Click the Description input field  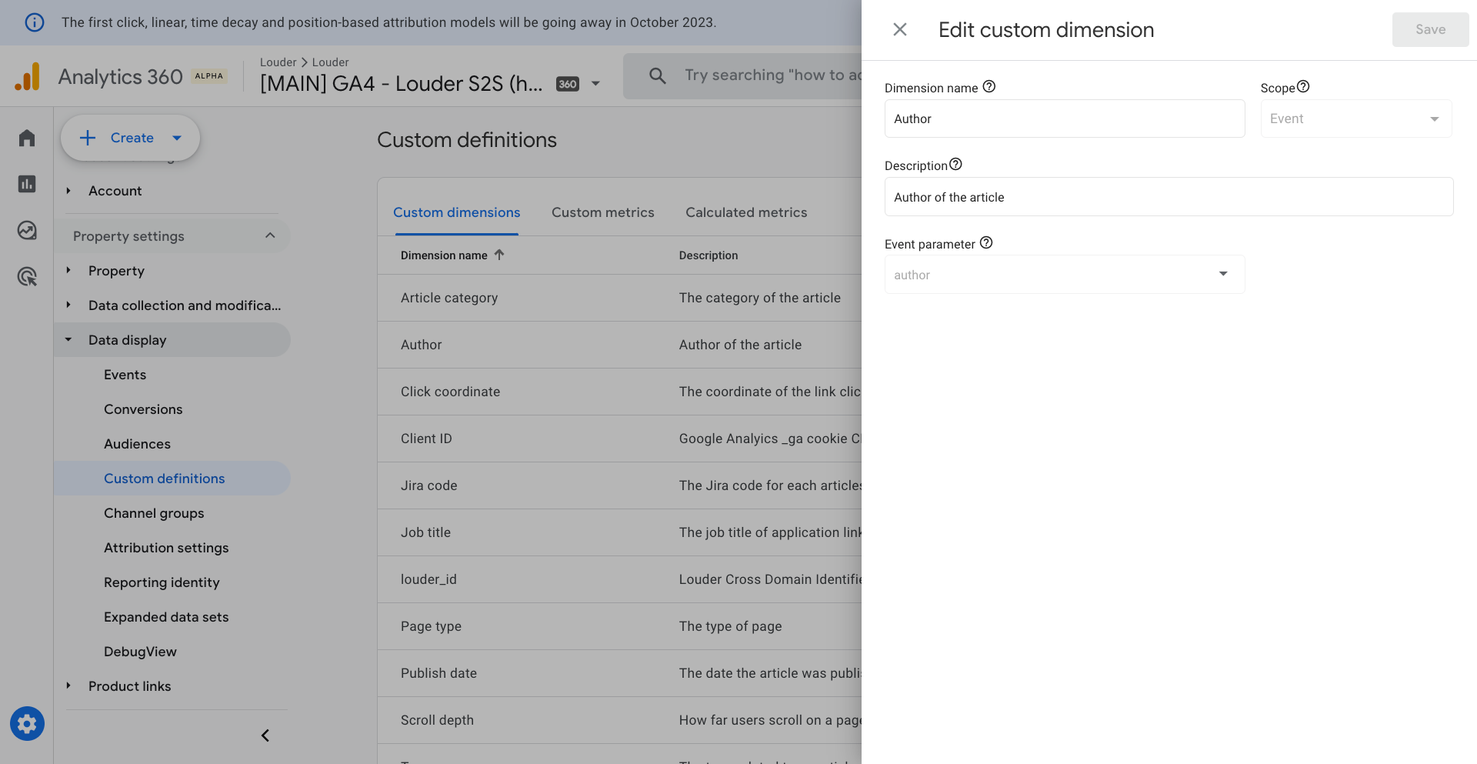click(1168, 197)
